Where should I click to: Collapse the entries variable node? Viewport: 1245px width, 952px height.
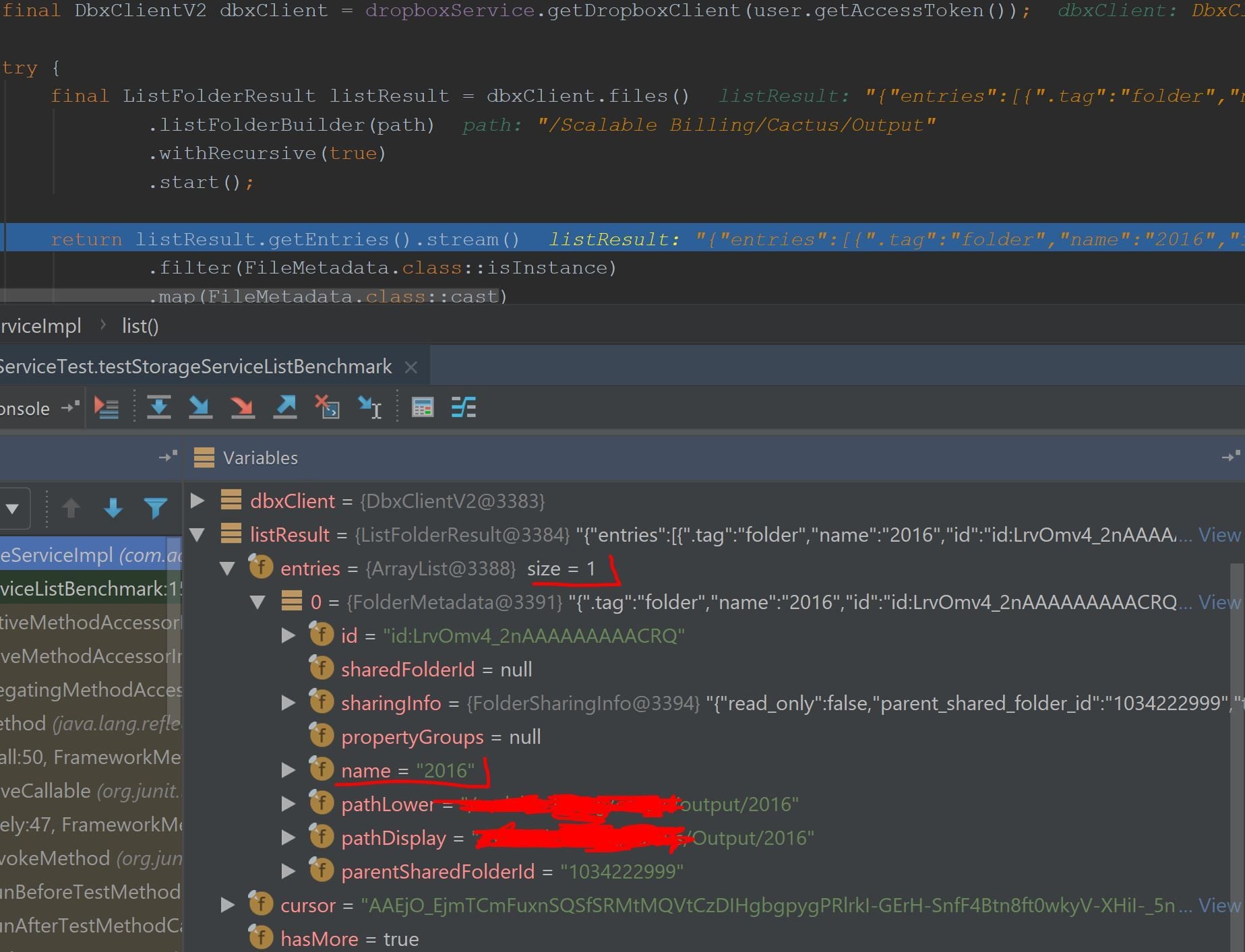227,569
